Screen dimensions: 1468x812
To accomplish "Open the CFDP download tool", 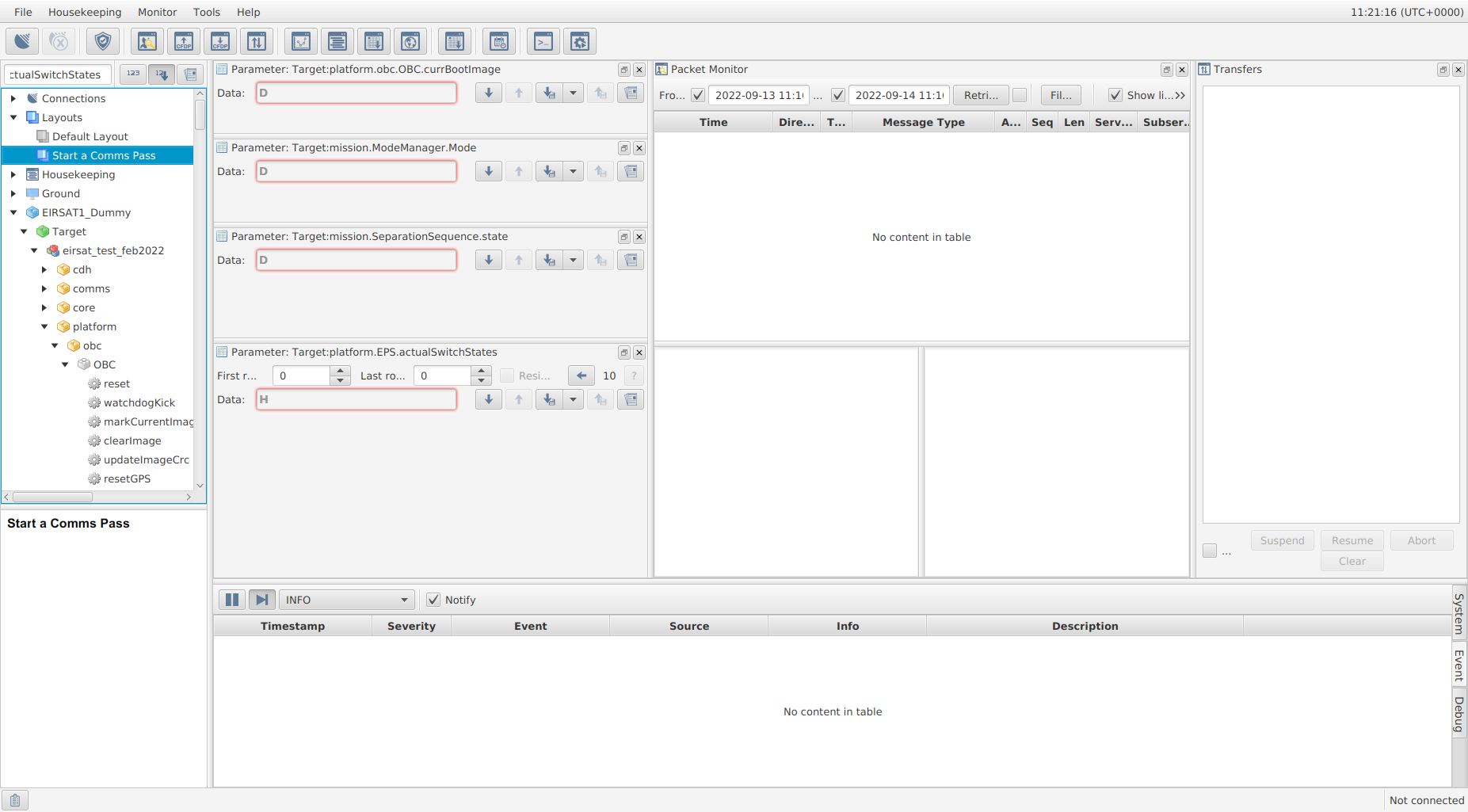I will 219,41.
